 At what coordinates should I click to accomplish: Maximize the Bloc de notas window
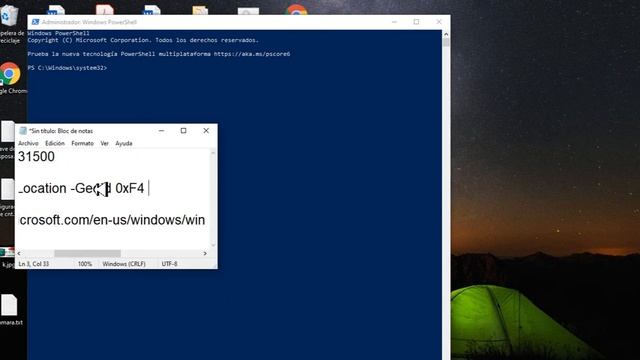[184, 131]
